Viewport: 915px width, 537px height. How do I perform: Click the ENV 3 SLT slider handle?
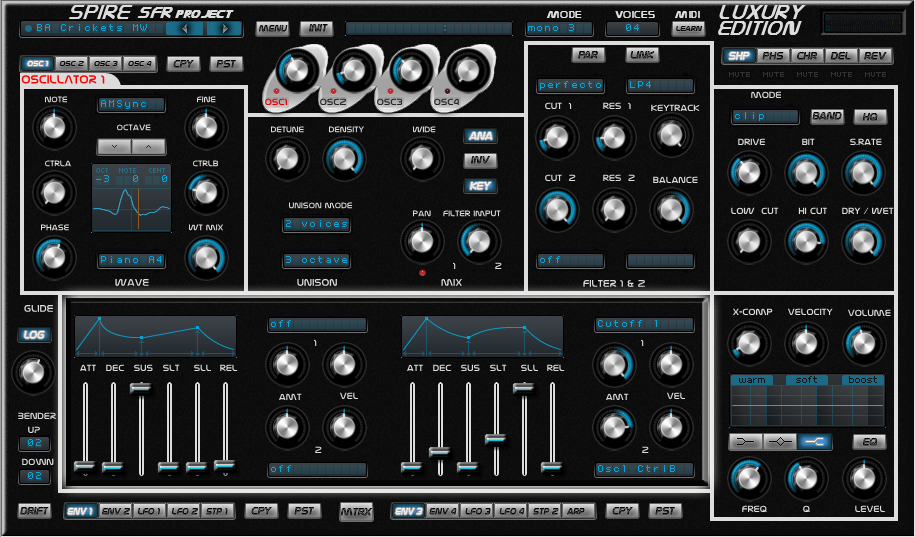pyautogui.click(x=496, y=438)
